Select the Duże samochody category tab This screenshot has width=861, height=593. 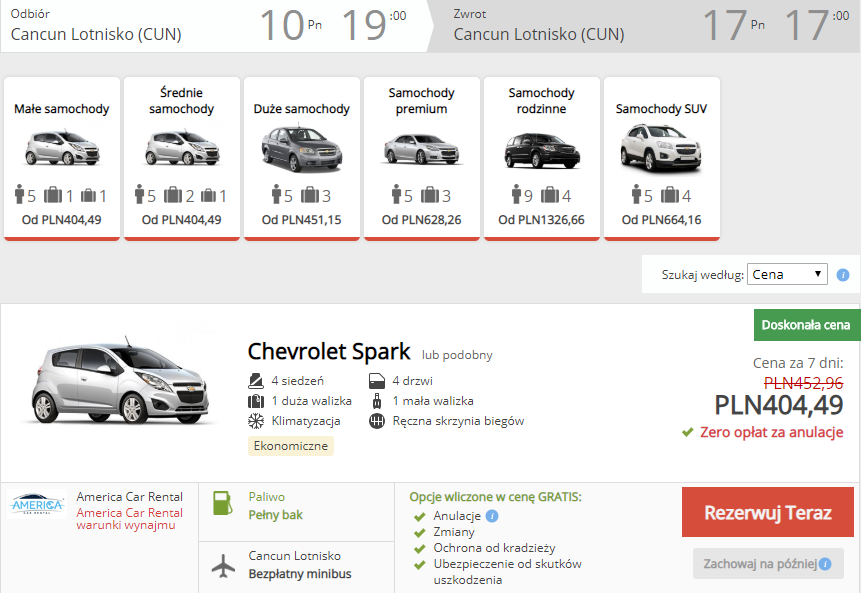(x=301, y=158)
